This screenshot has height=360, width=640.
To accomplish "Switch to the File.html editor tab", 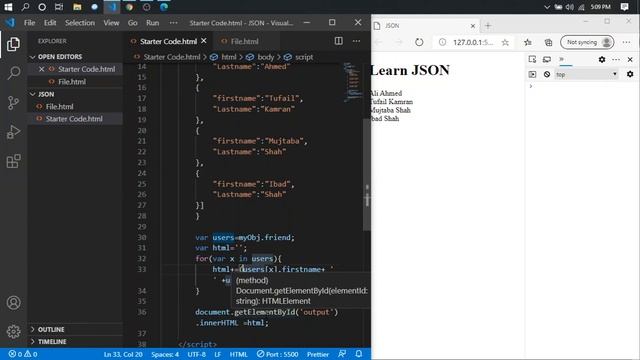I will pos(244,41).
